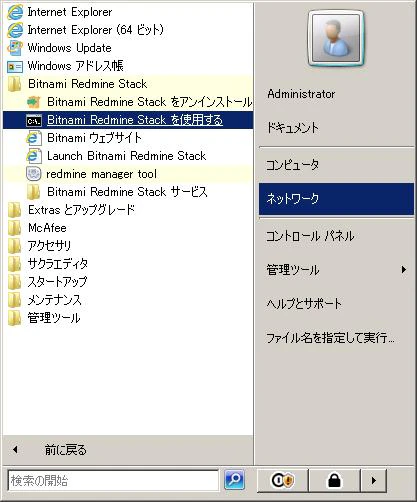Open コンピュータ

pos(292,165)
